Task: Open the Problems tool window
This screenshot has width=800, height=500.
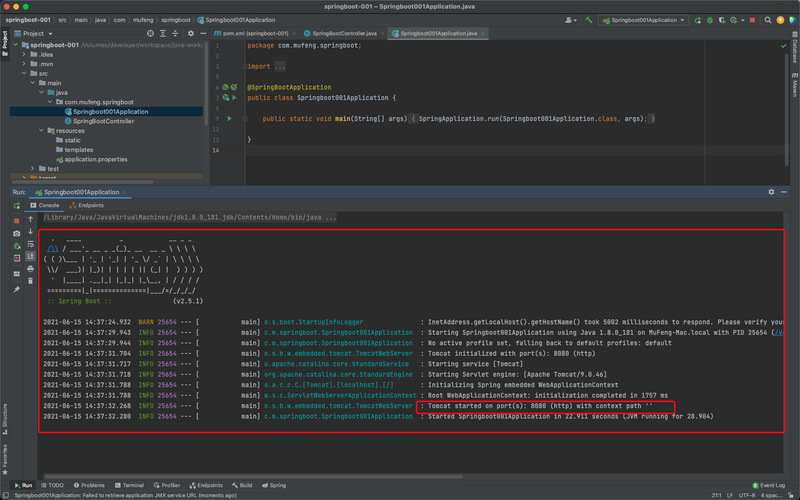Action: 89,485
